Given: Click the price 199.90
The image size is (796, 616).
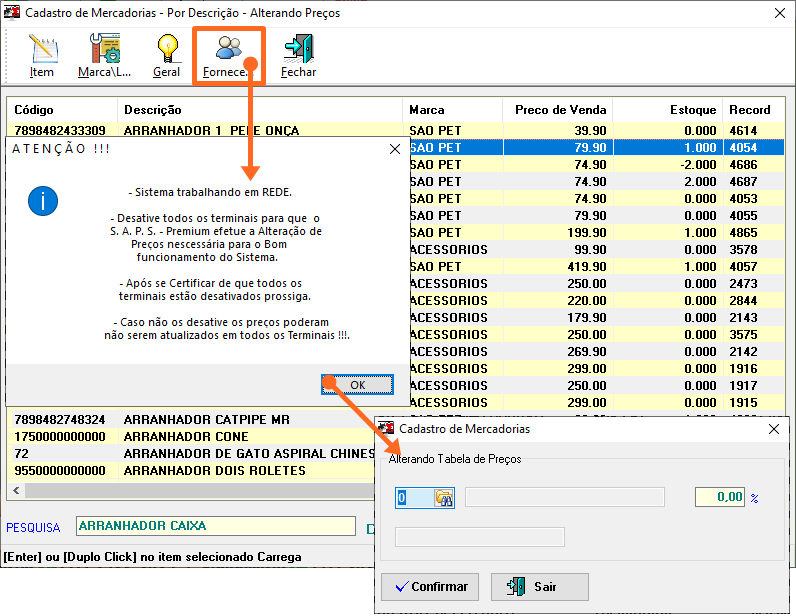Looking at the screenshot, I should (587, 233).
